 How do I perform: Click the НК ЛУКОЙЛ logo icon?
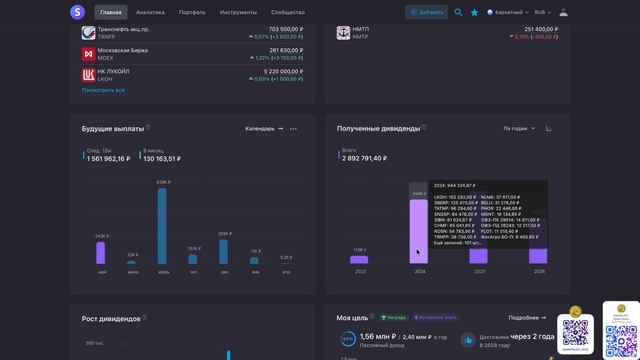(x=88, y=75)
